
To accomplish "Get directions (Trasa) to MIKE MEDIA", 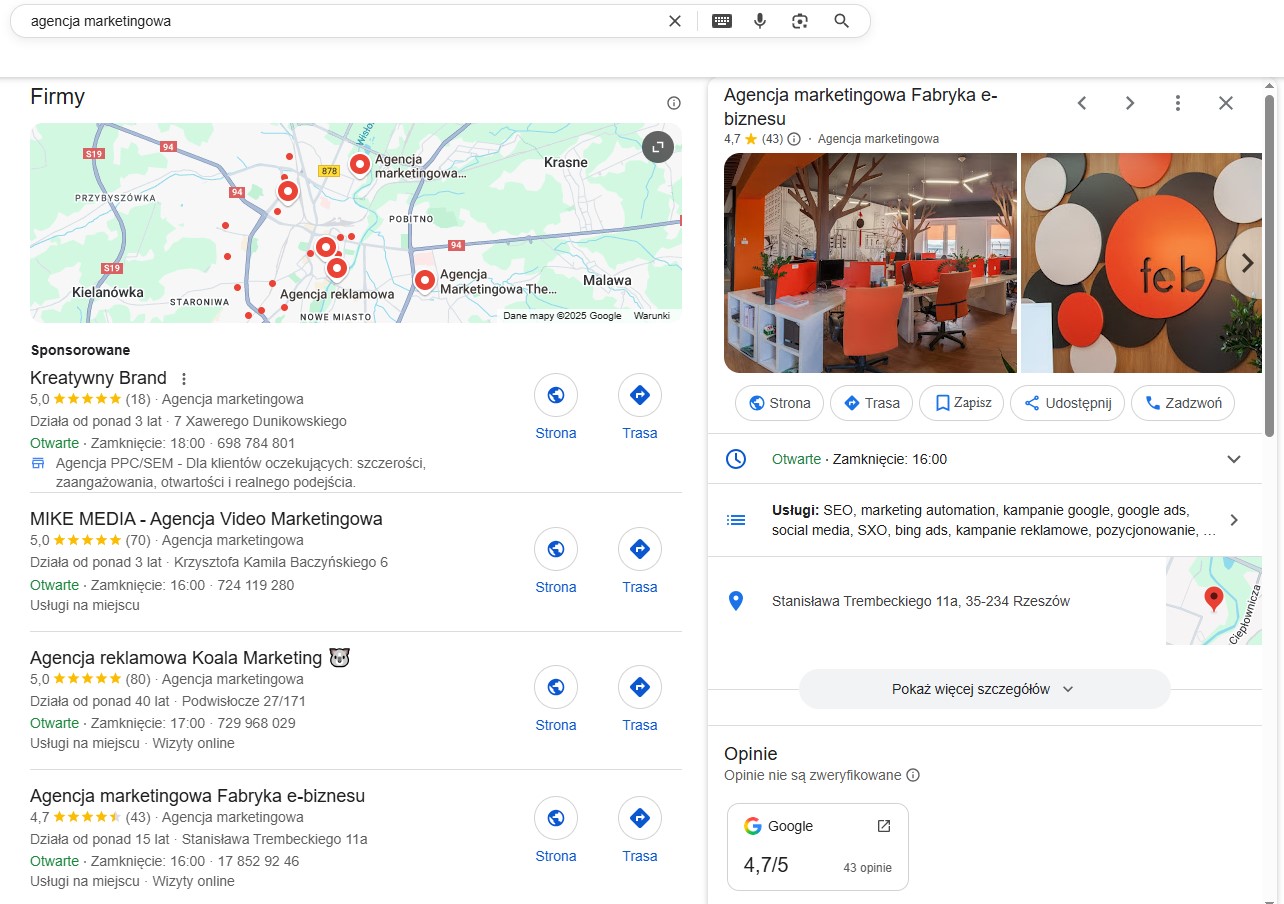I will (x=640, y=561).
